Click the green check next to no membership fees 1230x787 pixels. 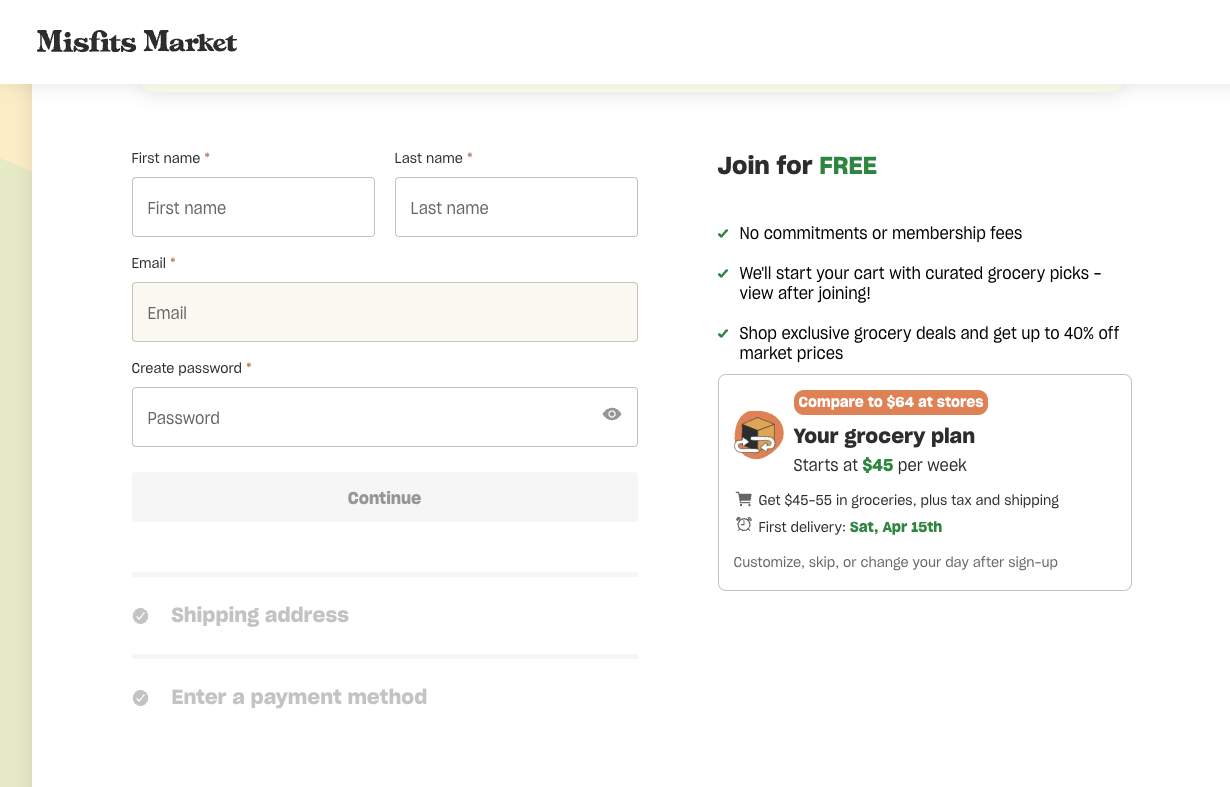click(722, 233)
